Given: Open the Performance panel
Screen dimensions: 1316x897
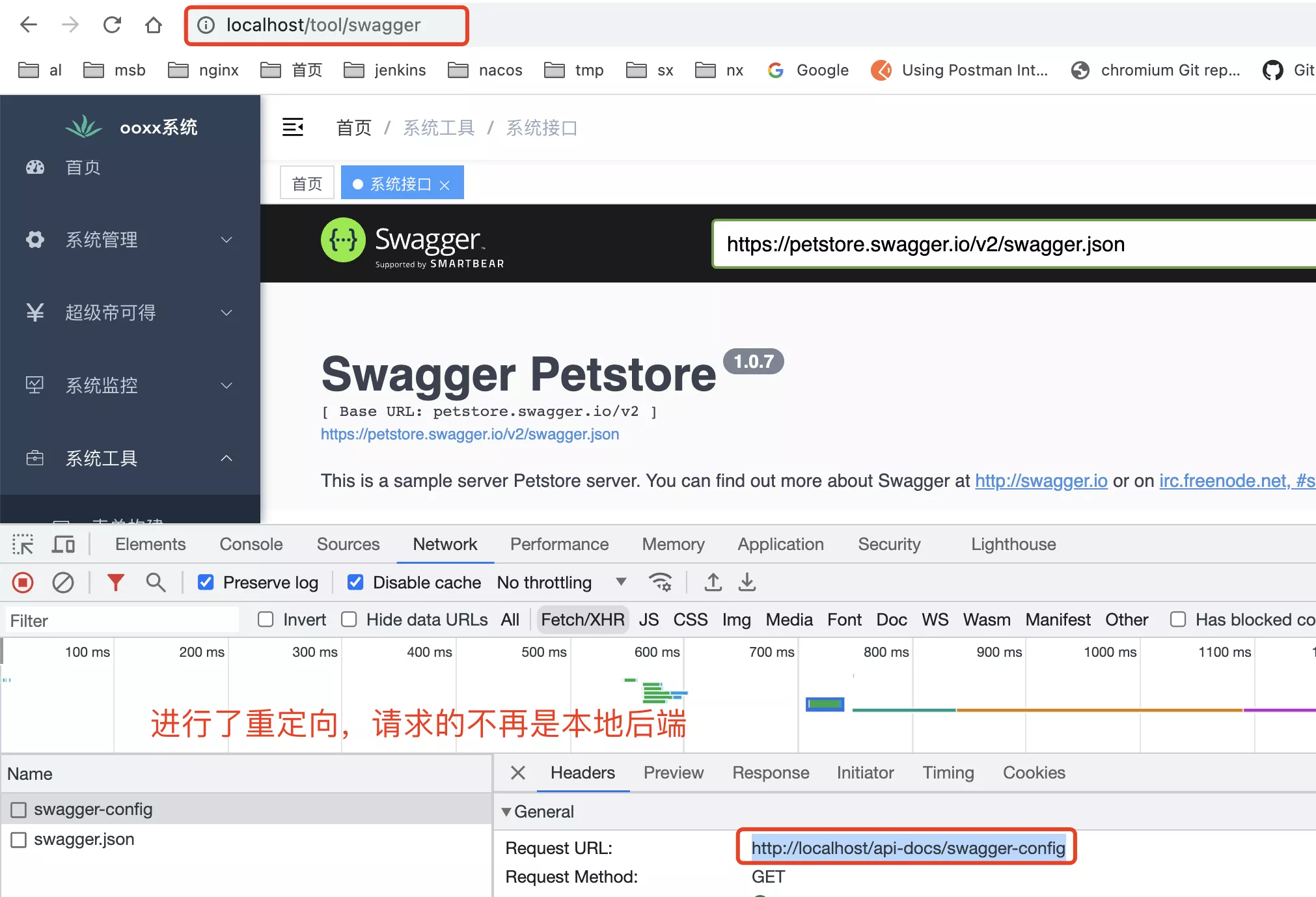Looking at the screenshot, I should pos(560,544).
